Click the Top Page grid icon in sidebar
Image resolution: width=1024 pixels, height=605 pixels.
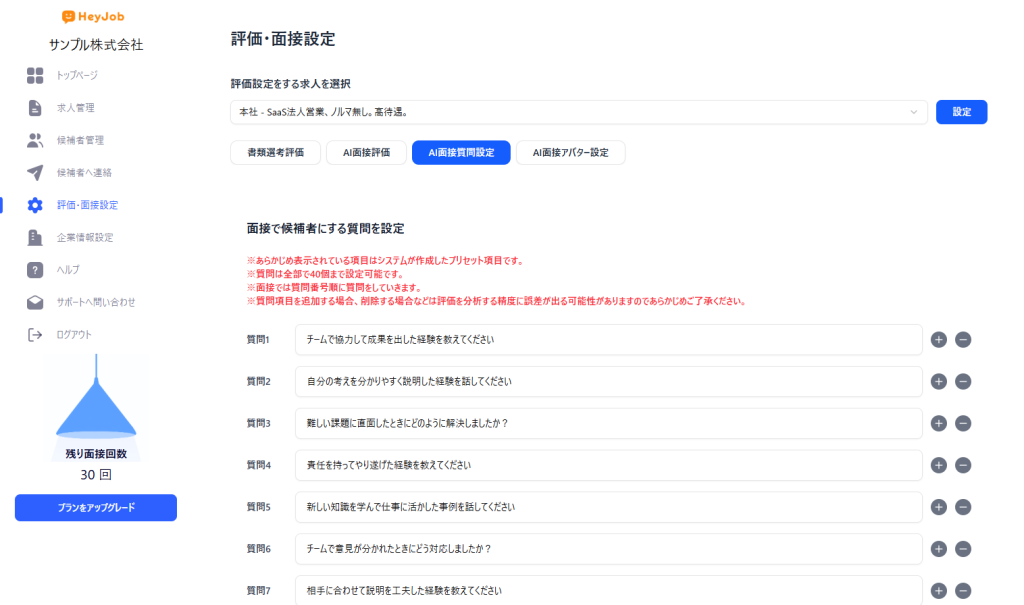35,75
